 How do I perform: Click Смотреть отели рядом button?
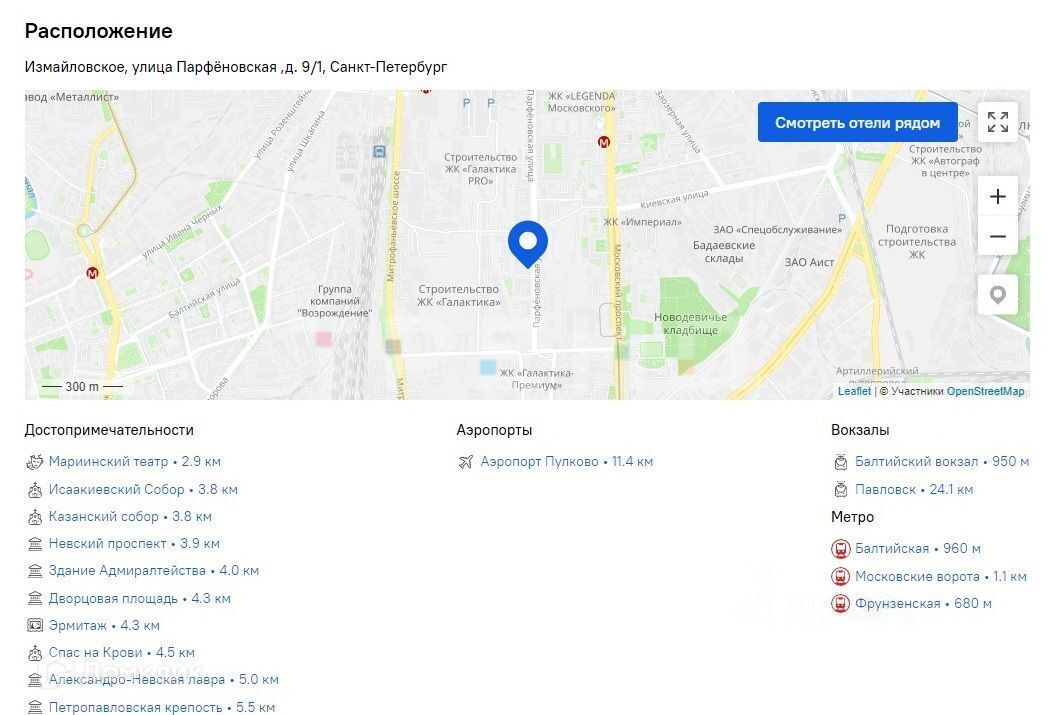pos(858,122)
